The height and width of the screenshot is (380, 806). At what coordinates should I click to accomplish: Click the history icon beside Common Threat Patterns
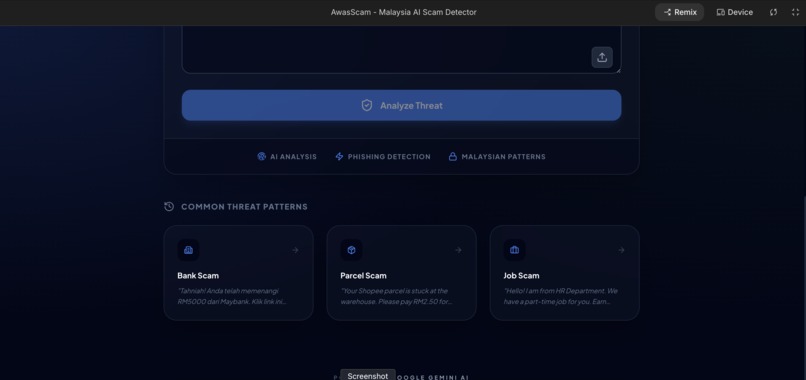[x=169, y=206]
